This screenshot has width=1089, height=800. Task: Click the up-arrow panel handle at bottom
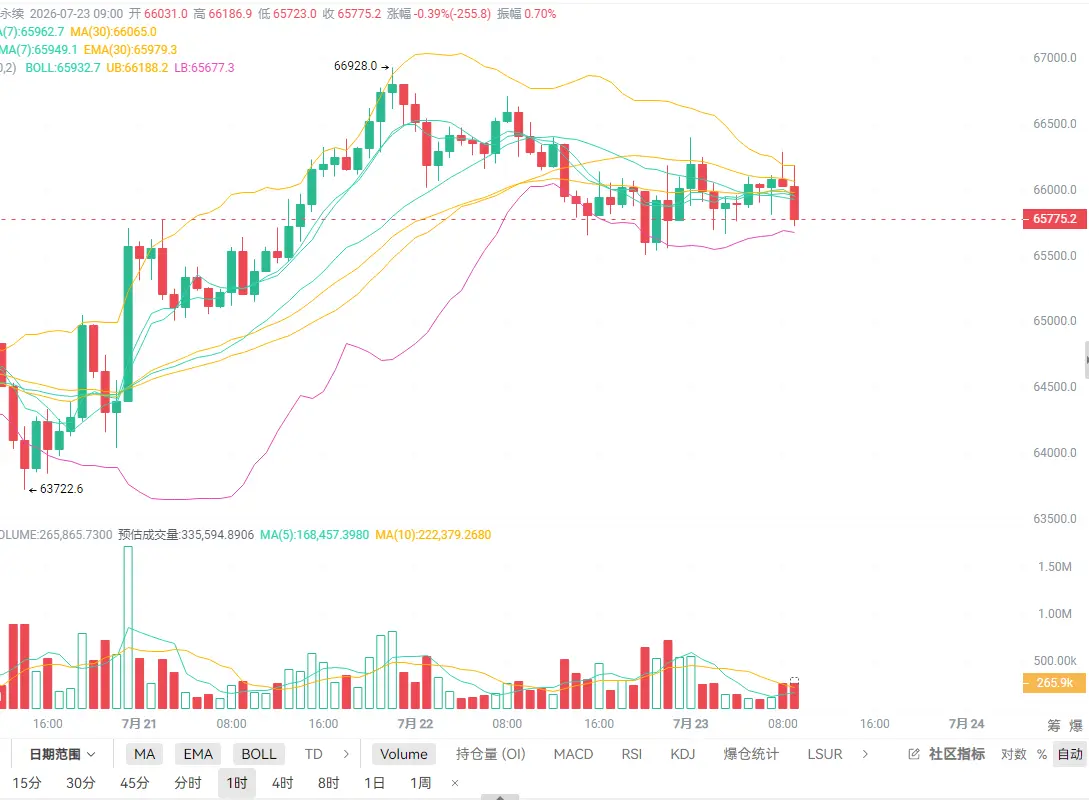click(499, 797)
